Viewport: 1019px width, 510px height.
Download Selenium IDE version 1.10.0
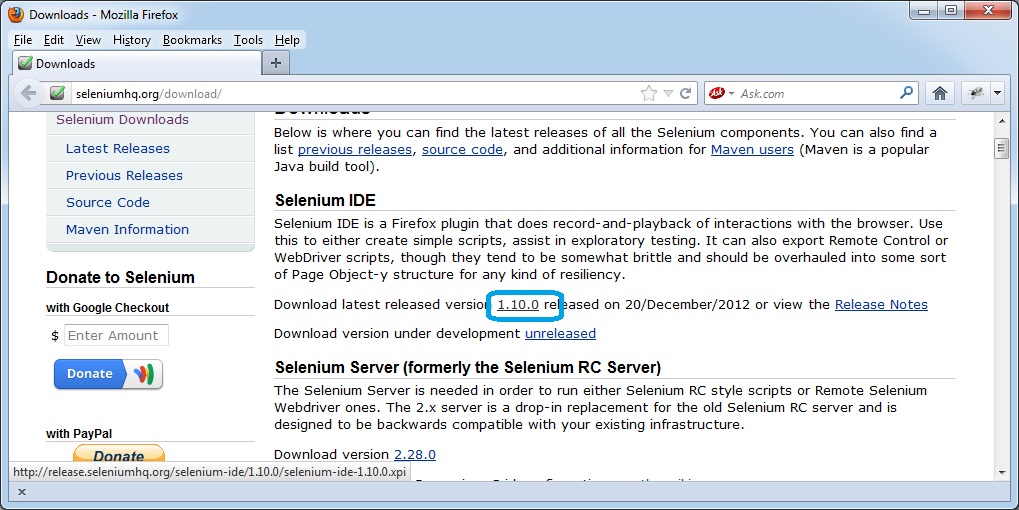518,305
